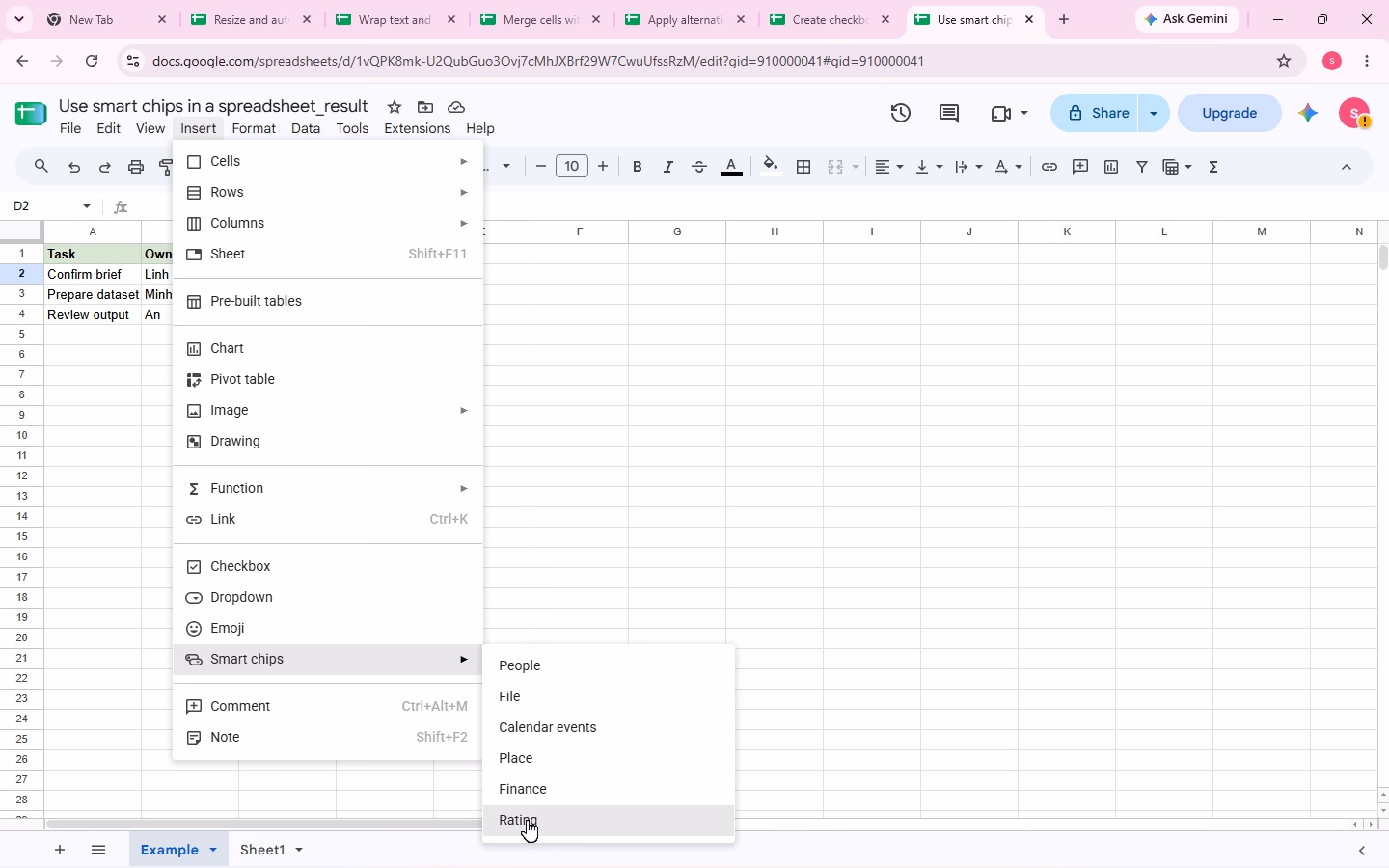
Task: Open vertical align dropdown
Action: tap(929, 167)
